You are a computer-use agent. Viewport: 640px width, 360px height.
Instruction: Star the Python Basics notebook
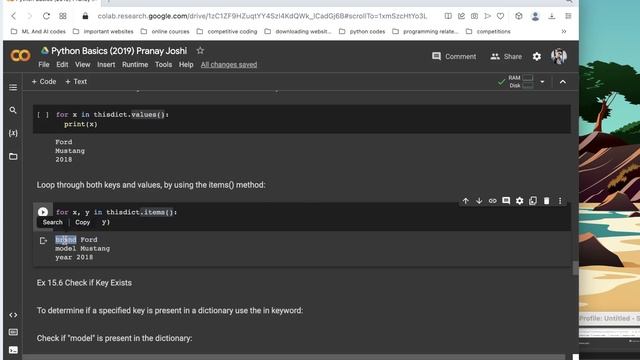200,51
